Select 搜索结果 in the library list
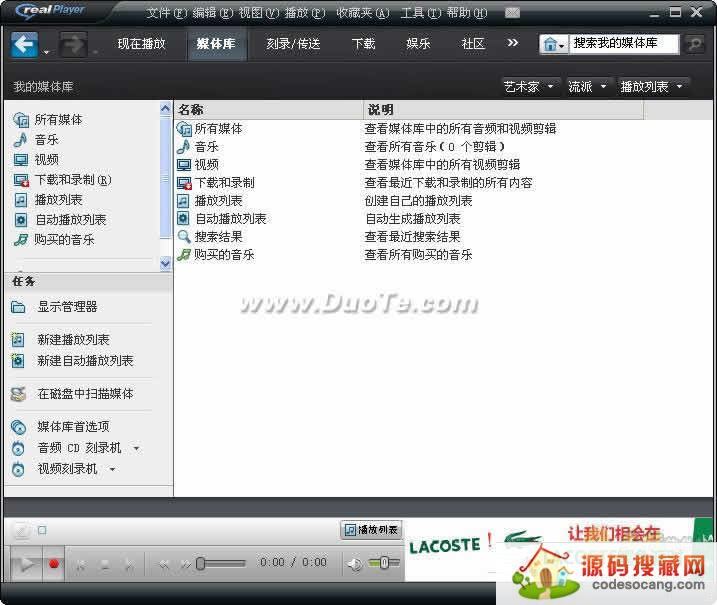The height and width of the screenshot is (605, 717). (217, 237)
